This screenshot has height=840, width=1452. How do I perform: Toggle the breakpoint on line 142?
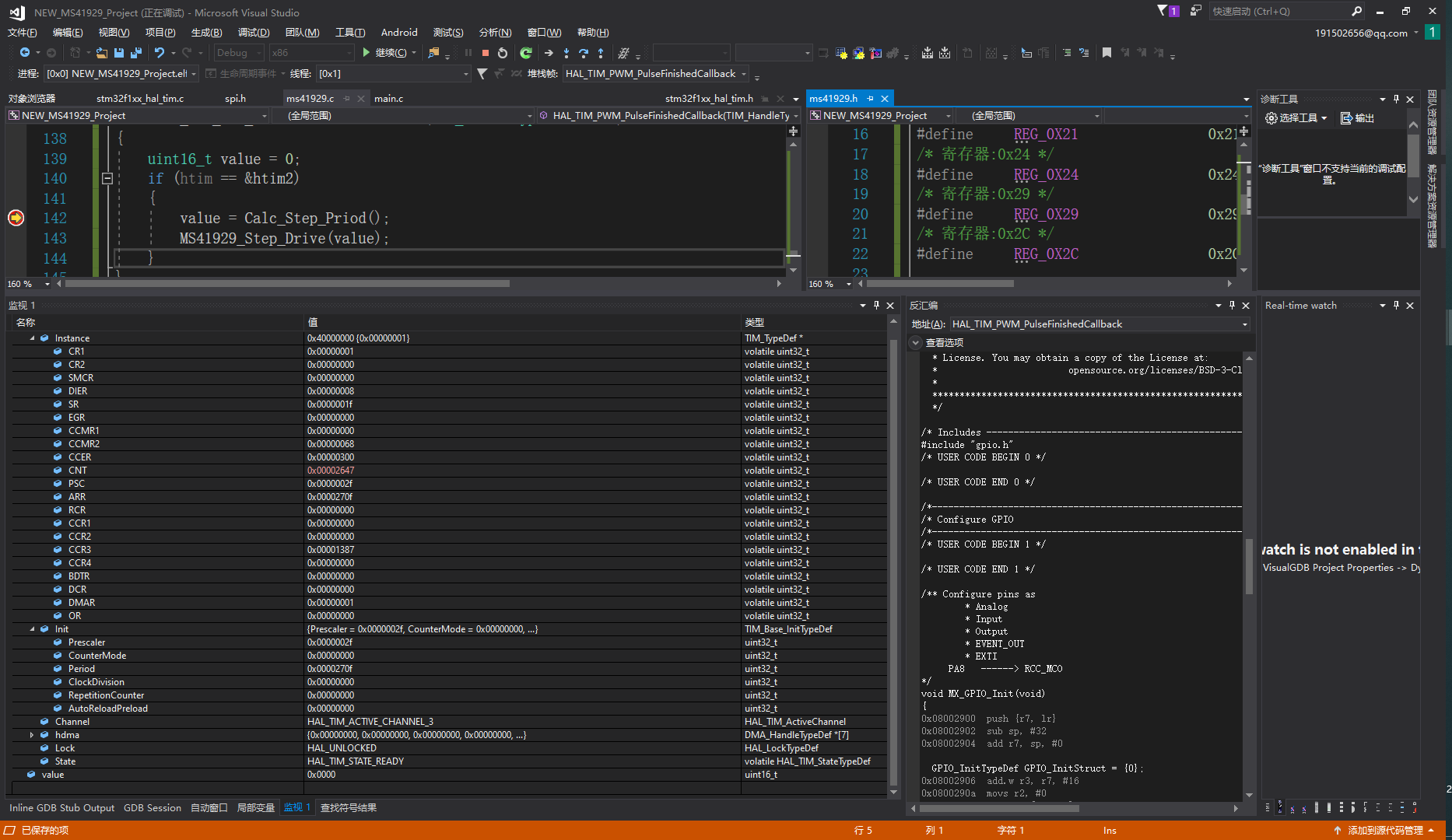16,219
